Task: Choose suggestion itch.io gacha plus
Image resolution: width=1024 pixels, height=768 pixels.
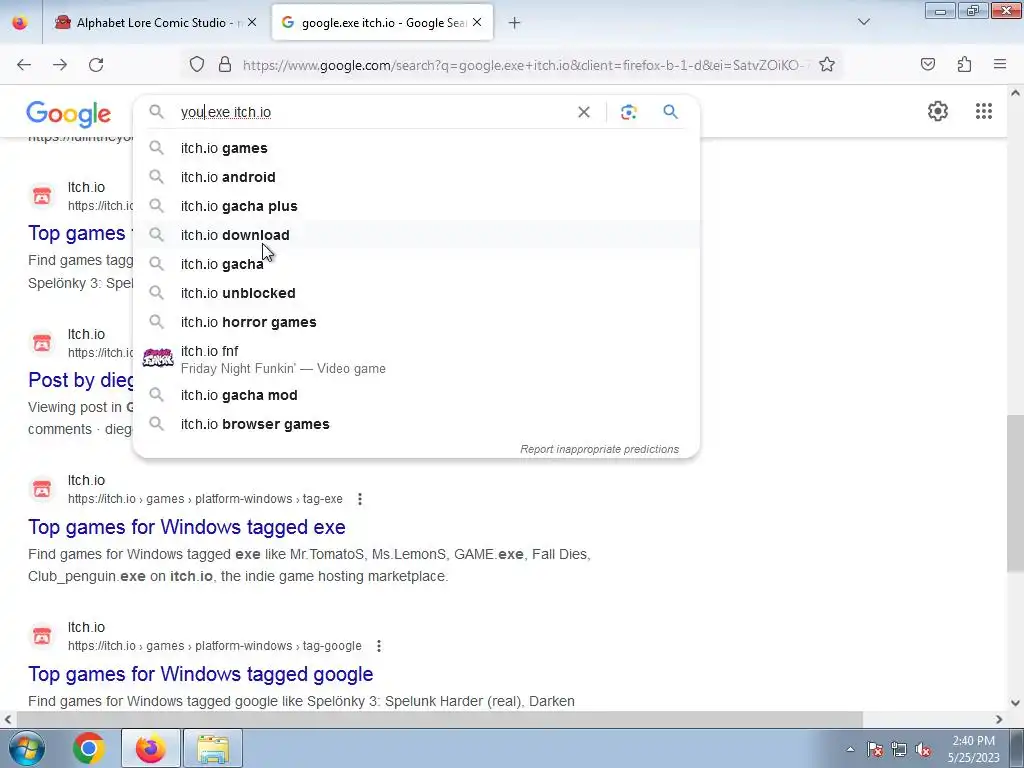Action: click(417, 206)
